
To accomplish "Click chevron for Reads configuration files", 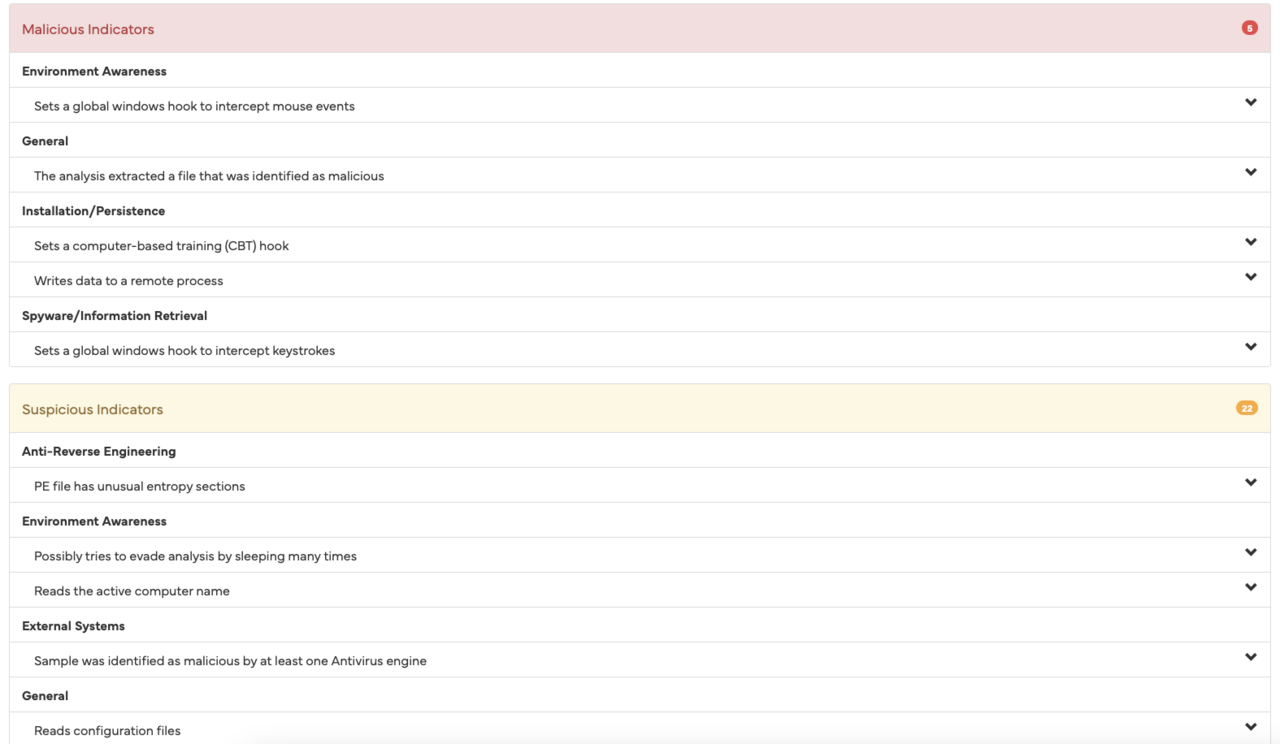I will [1250, 728].
